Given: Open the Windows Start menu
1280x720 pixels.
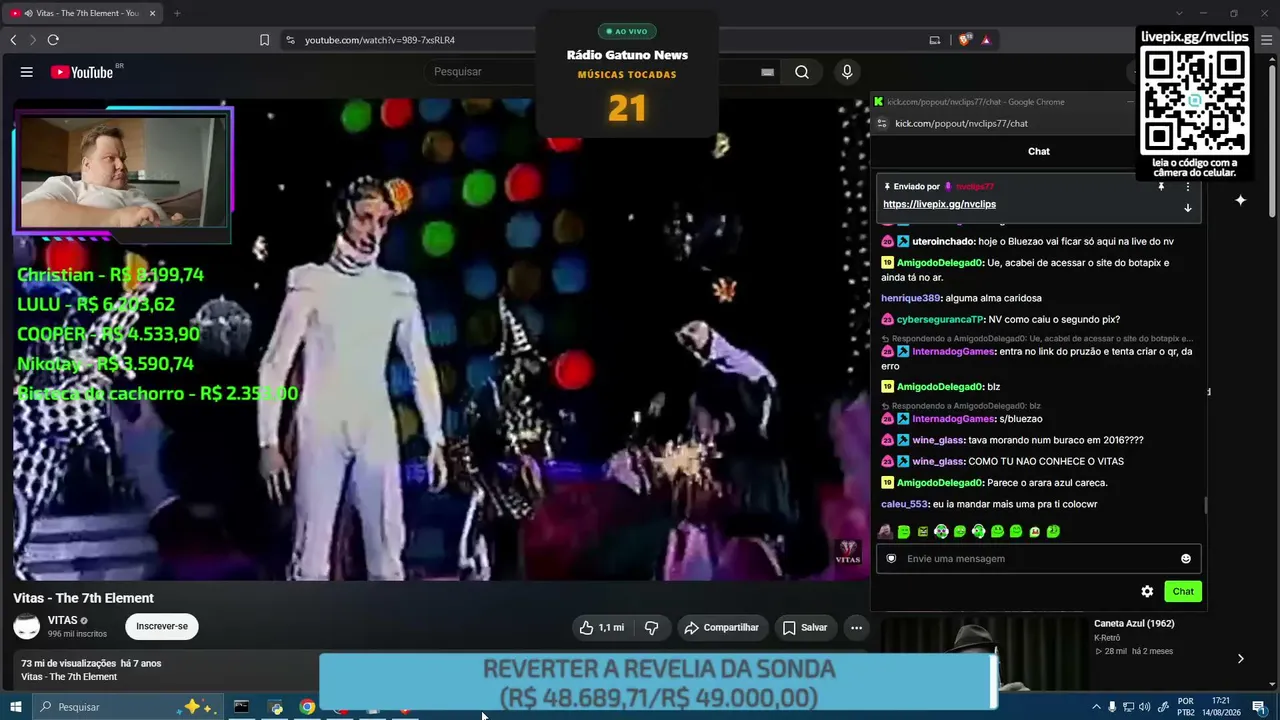Looking at the screenshot, I should point(16,707).
